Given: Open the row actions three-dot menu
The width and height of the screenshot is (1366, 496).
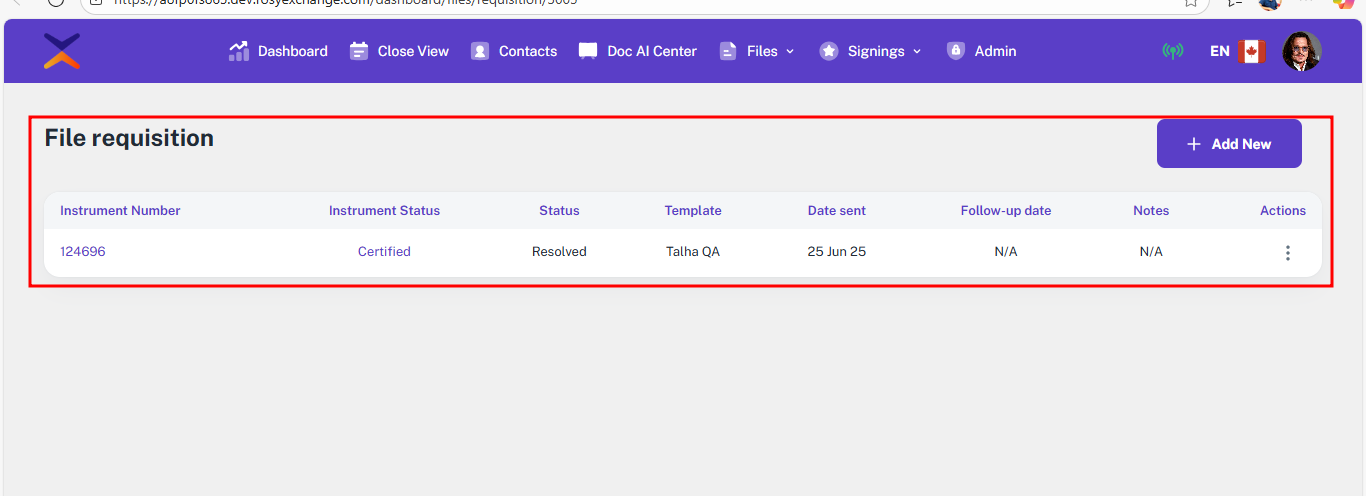Looking at the screenshot, I should pos(1287,253).
